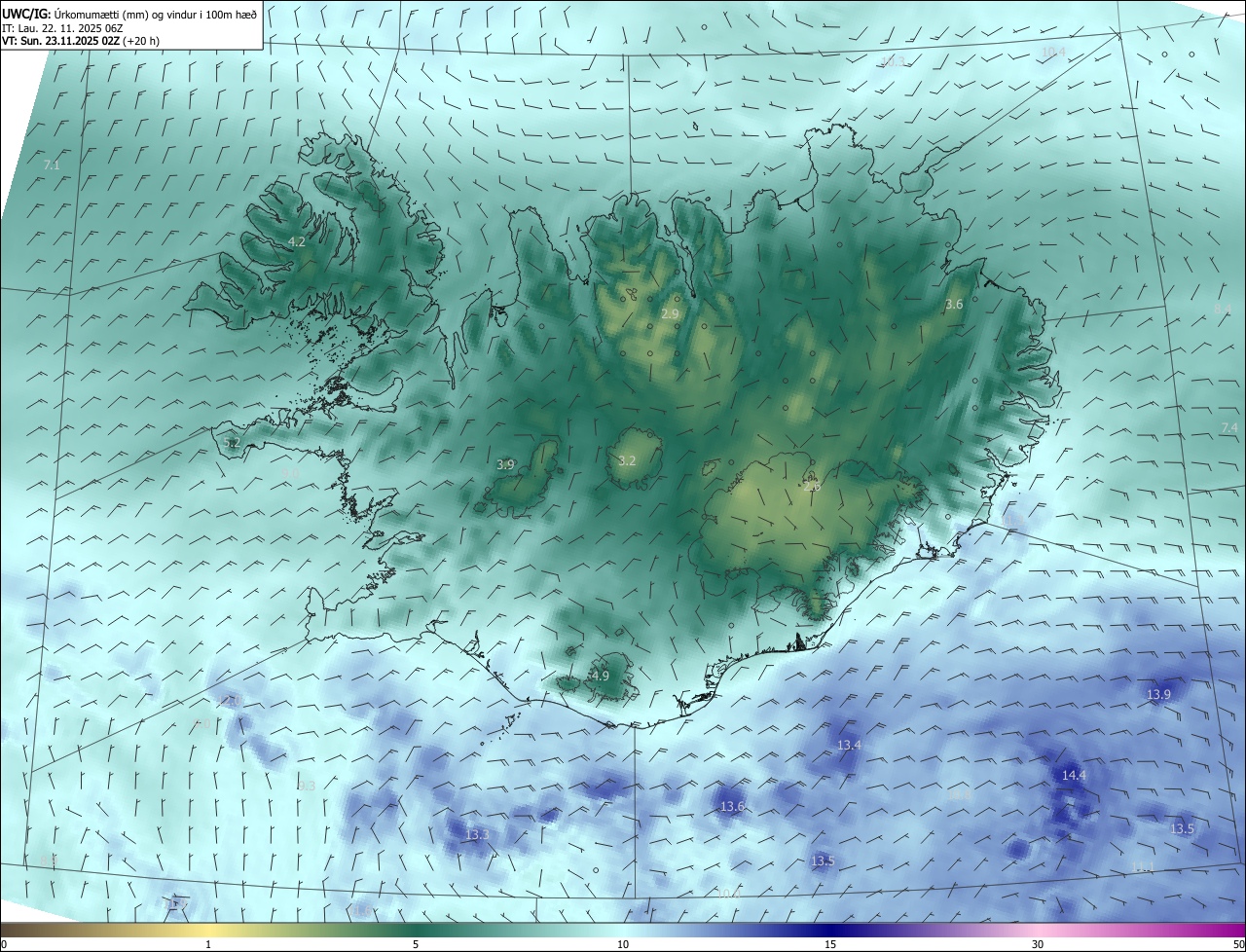The width and height of the screenshot is (1246, 952).
Task: Click the '10' tick on the color scale
Action: [623, 944]
